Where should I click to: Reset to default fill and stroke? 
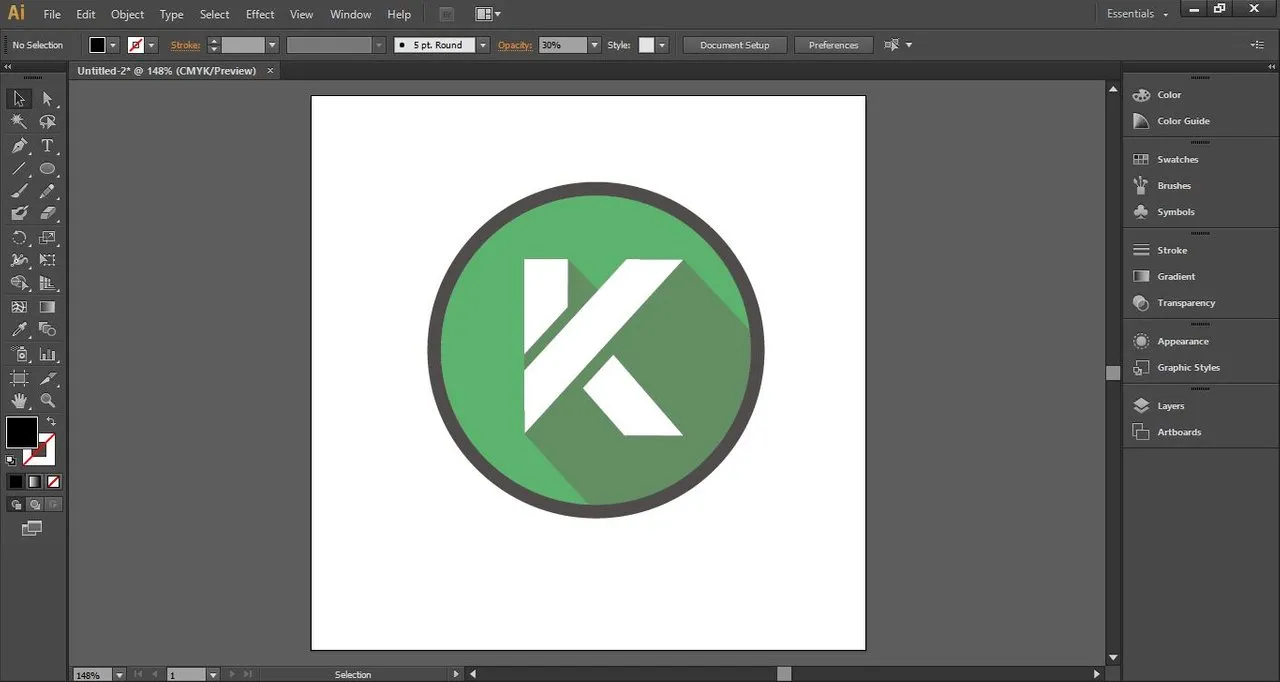pos(11,461)
